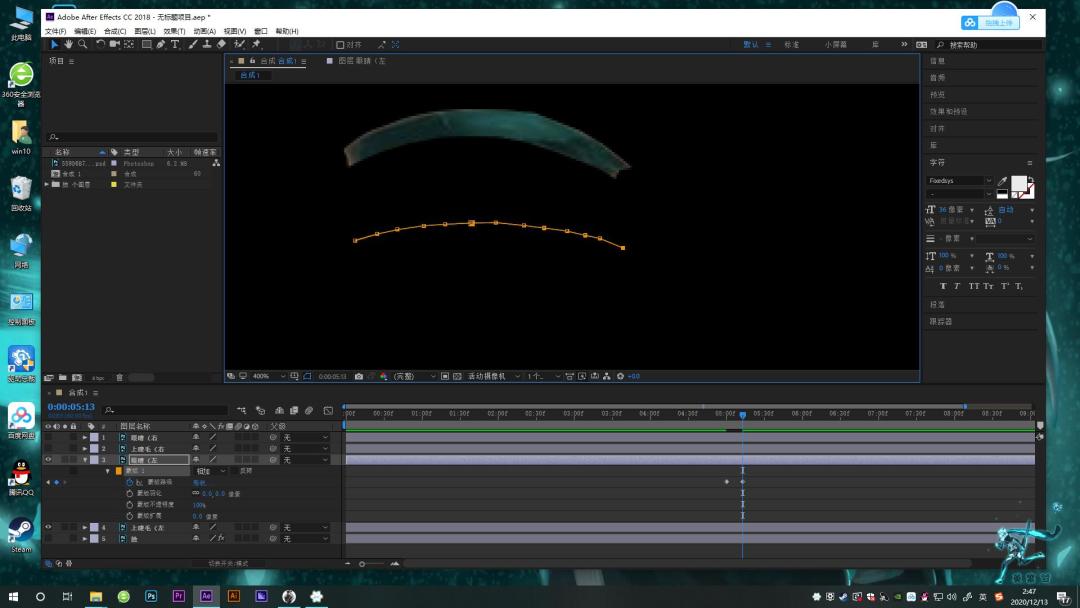Screen dimensions: 1080x608
Task: Open the 效果(T) menu
Action: tap(174, 31)
